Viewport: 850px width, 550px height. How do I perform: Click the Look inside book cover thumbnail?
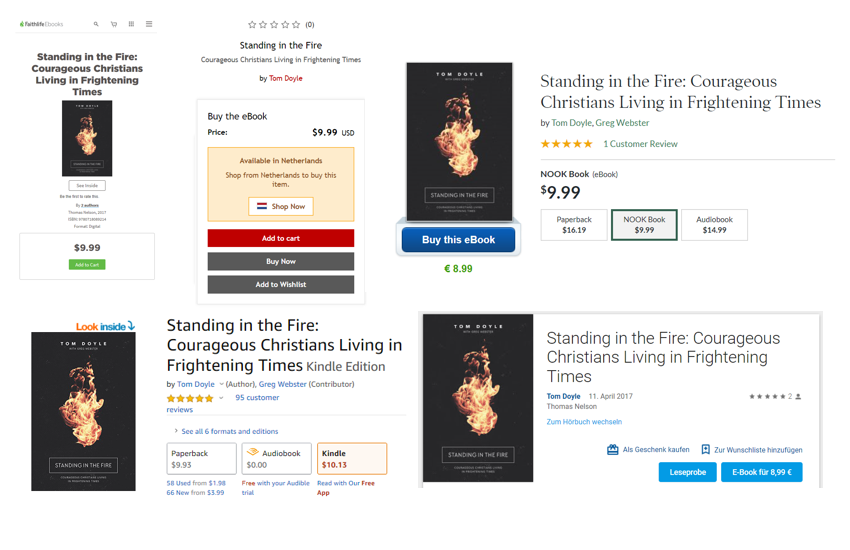tap(83, 411)
